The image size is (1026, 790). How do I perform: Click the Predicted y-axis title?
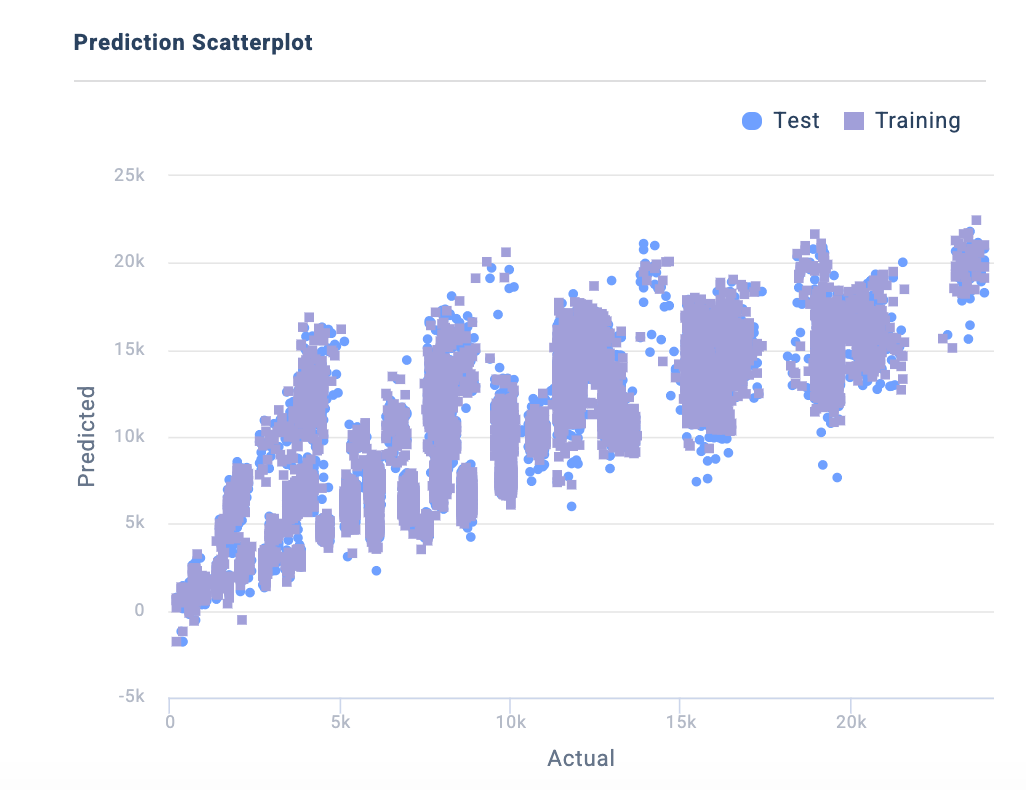coord(86,436)
